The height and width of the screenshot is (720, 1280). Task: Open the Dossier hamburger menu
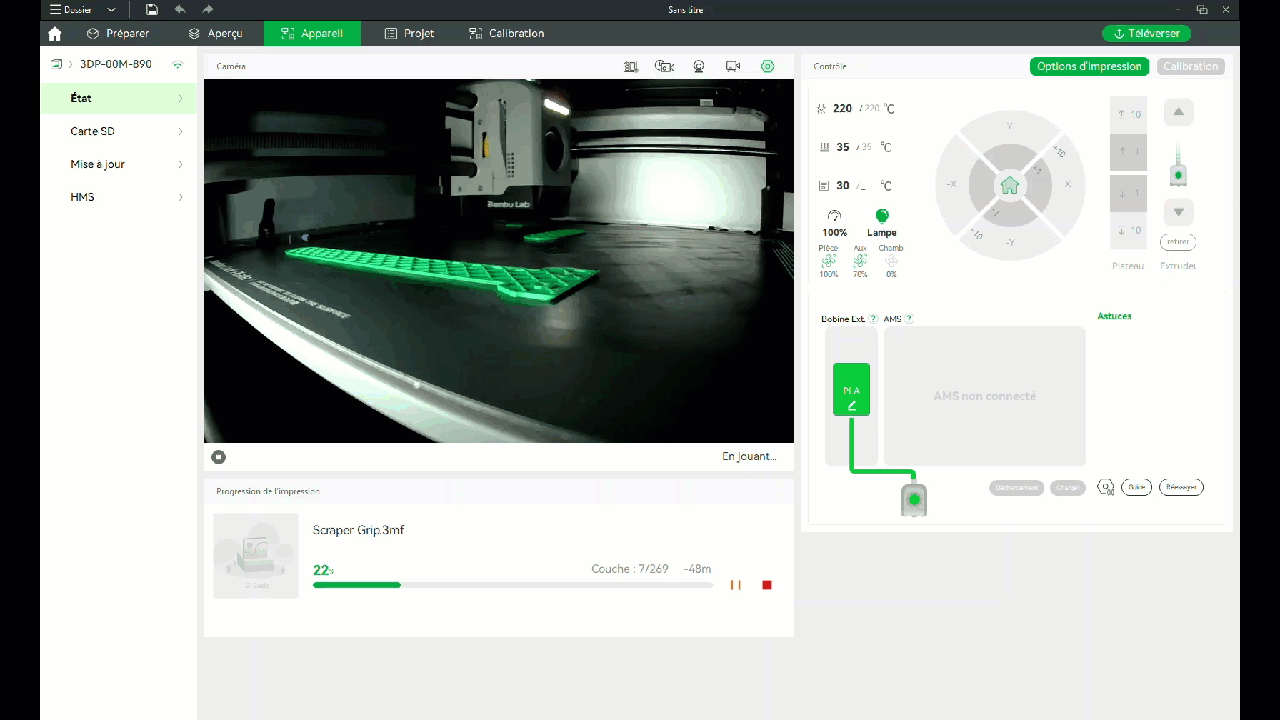pyautogui.click(x=70, y=9)
